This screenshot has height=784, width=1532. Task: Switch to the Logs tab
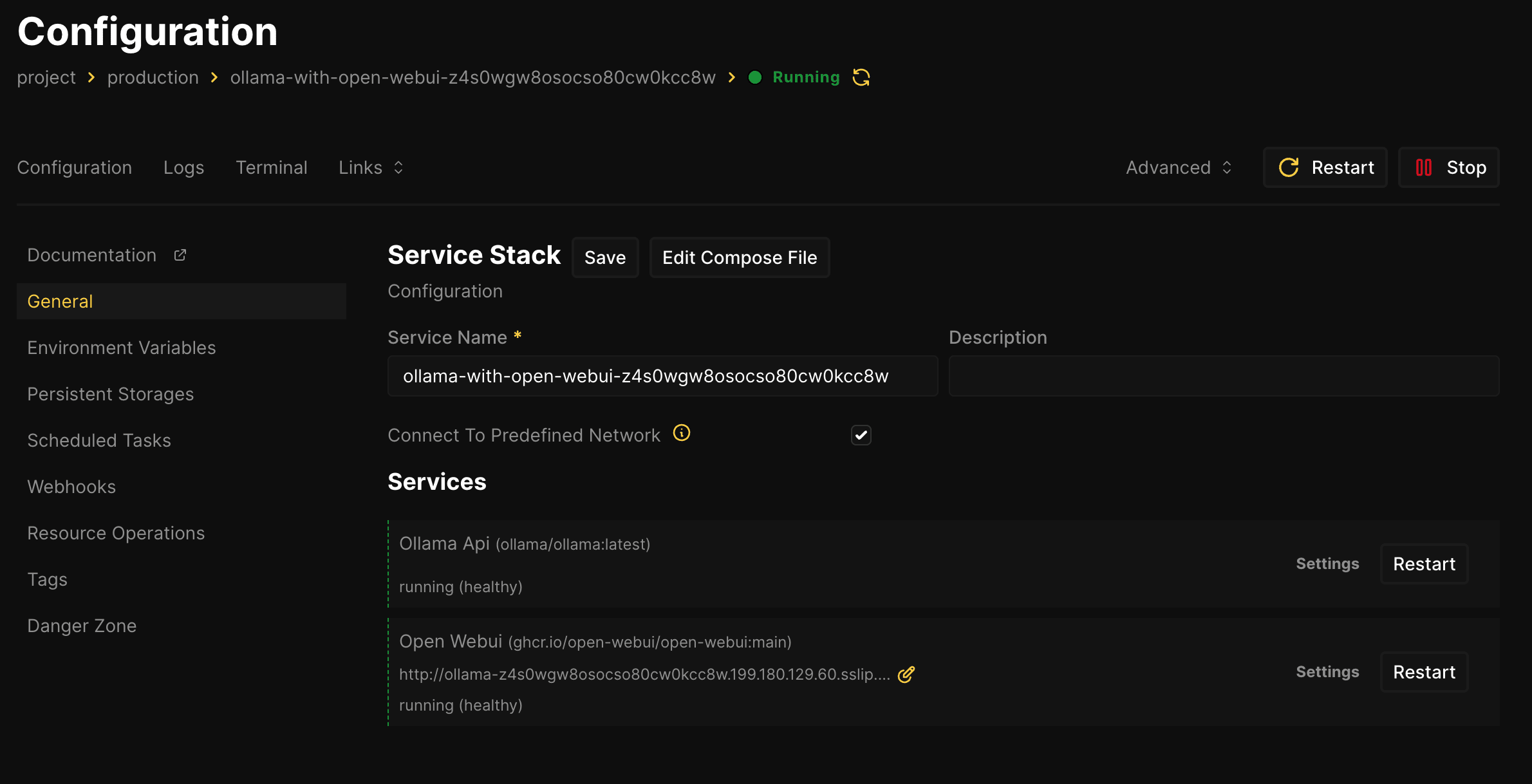183,167
